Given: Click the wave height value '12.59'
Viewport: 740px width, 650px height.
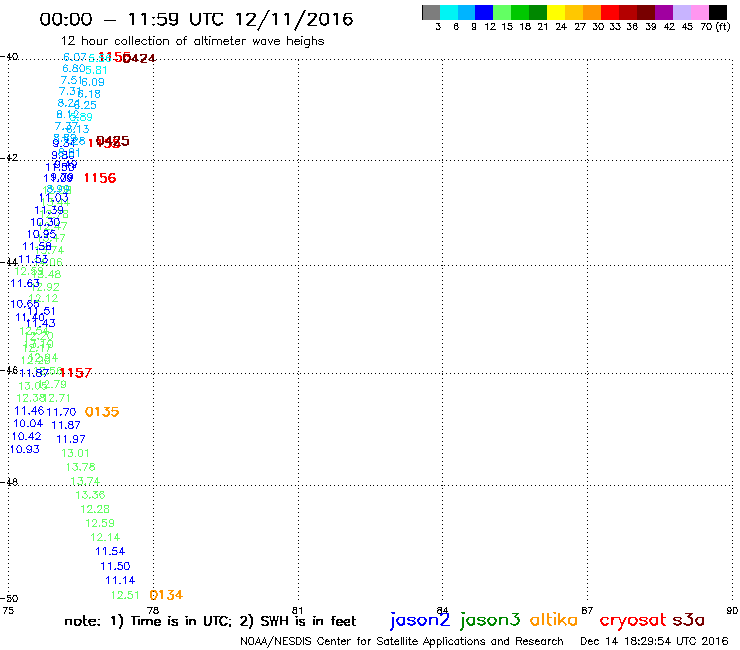Looking at the screenshot, I should click(x=100, y=523).
